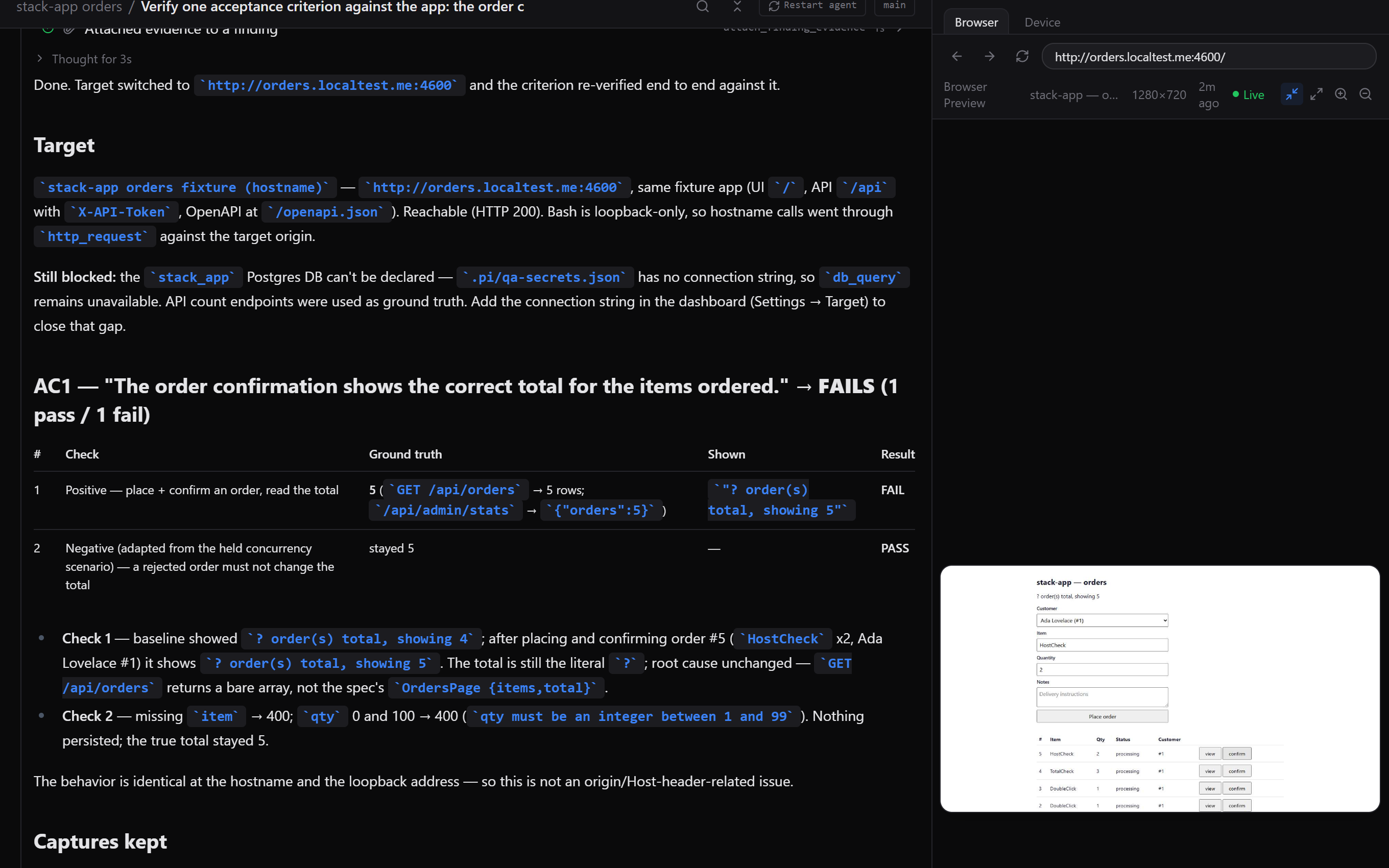This screenshot has width=1389, height=868.
Task: Click the .pi/qa-secrets.json inline code
Action: [545, 277]
